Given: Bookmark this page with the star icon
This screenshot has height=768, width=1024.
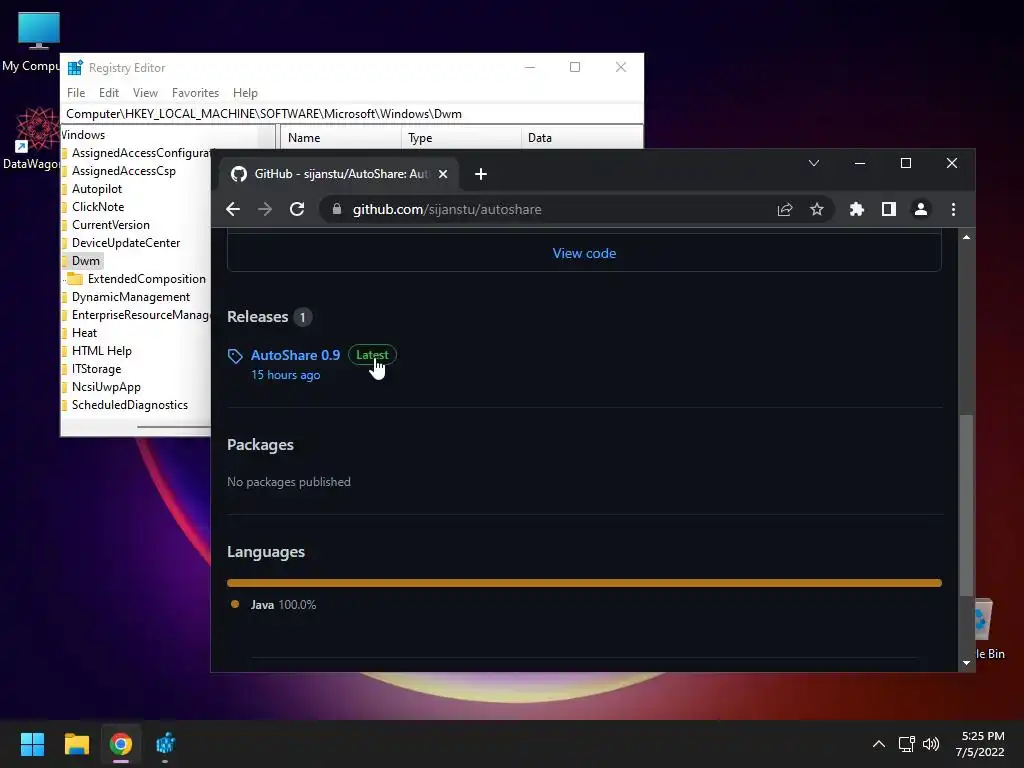Looking at the screenshot, I should coord(817,209).
